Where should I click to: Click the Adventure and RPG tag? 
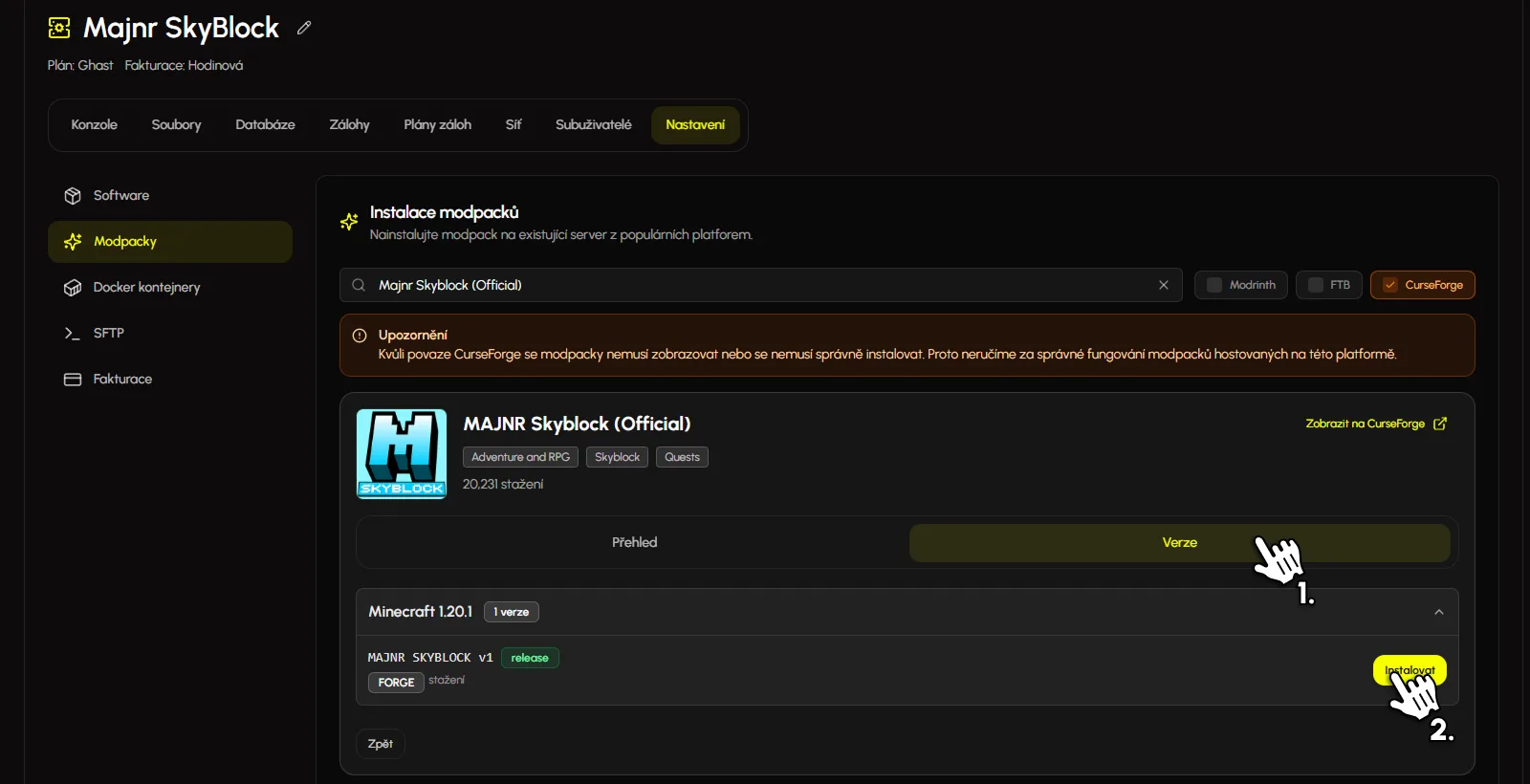pos(520,457)
